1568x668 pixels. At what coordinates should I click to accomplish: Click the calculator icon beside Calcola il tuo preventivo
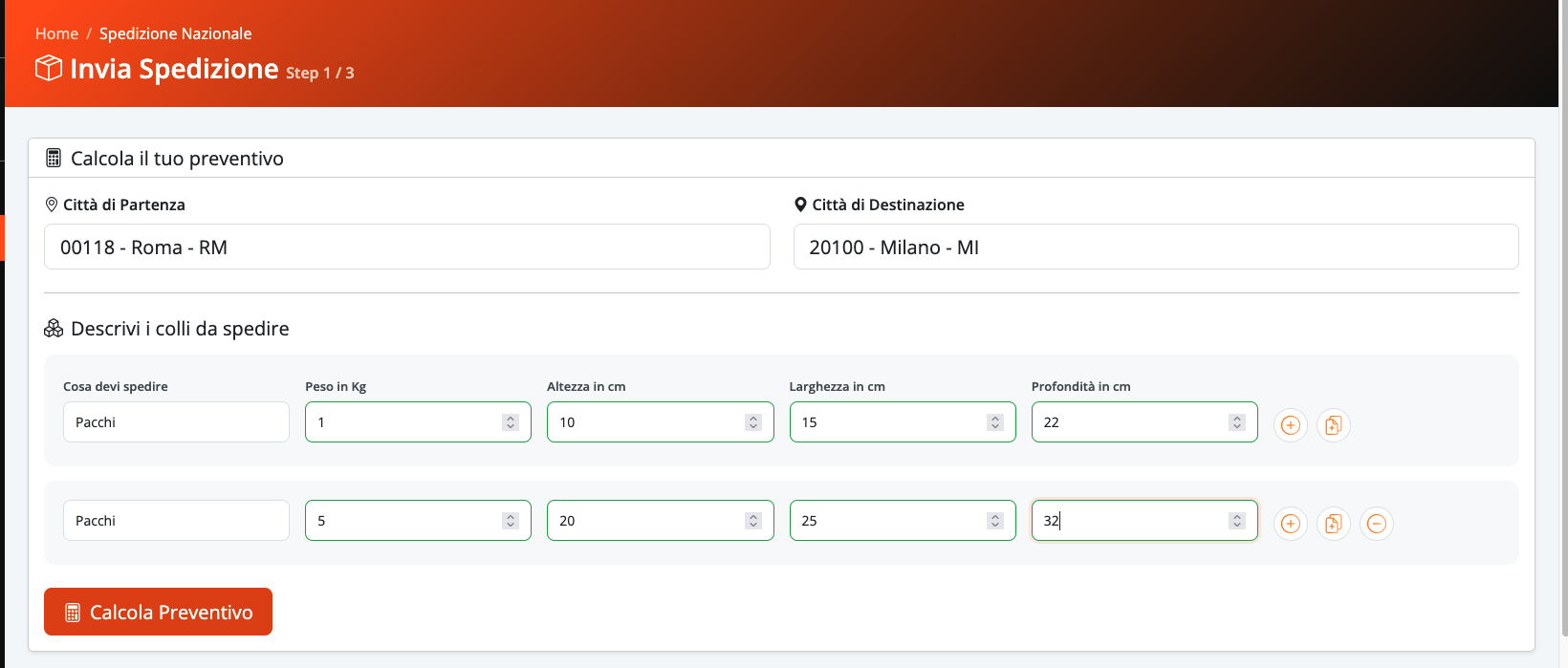(54, 159)
